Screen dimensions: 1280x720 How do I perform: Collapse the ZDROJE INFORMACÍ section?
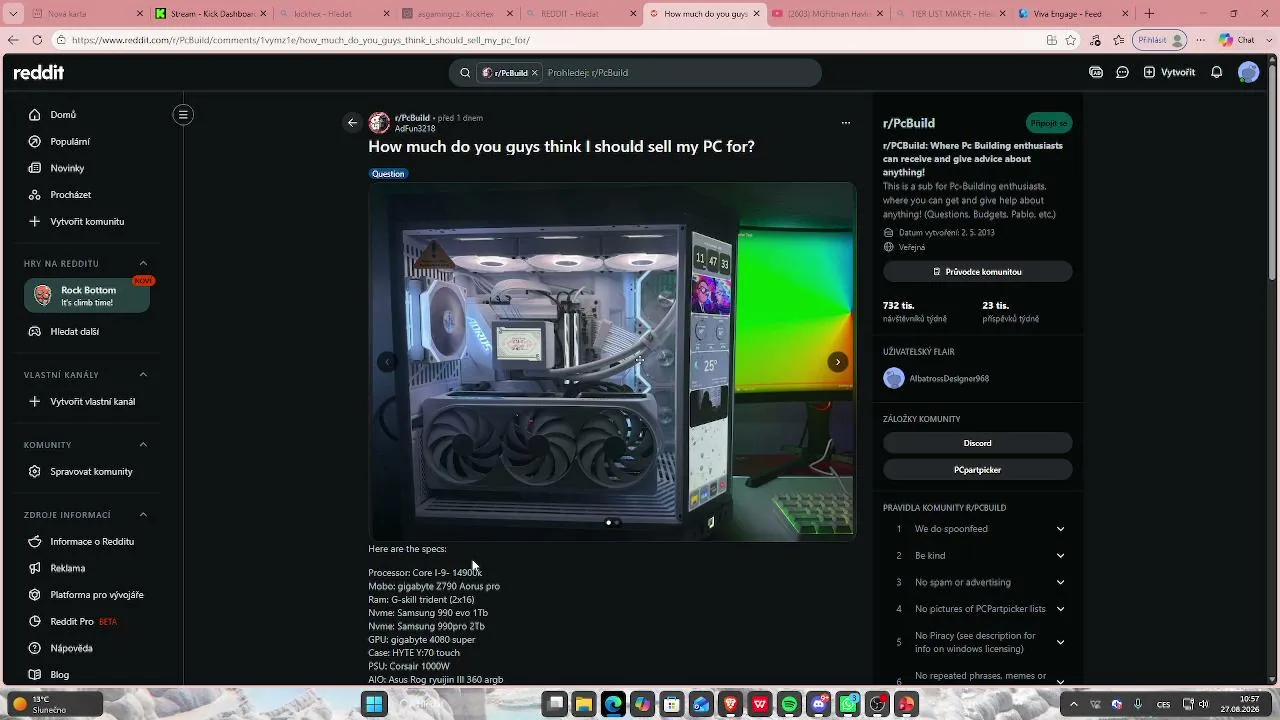coord(143,515)
